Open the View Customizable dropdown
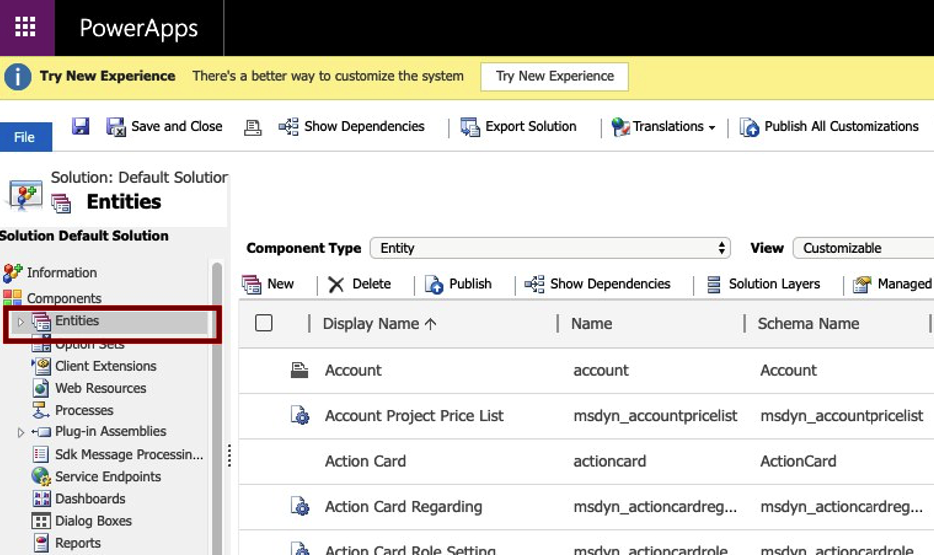This screenshot has width=934, height=555. click(863, 248)
